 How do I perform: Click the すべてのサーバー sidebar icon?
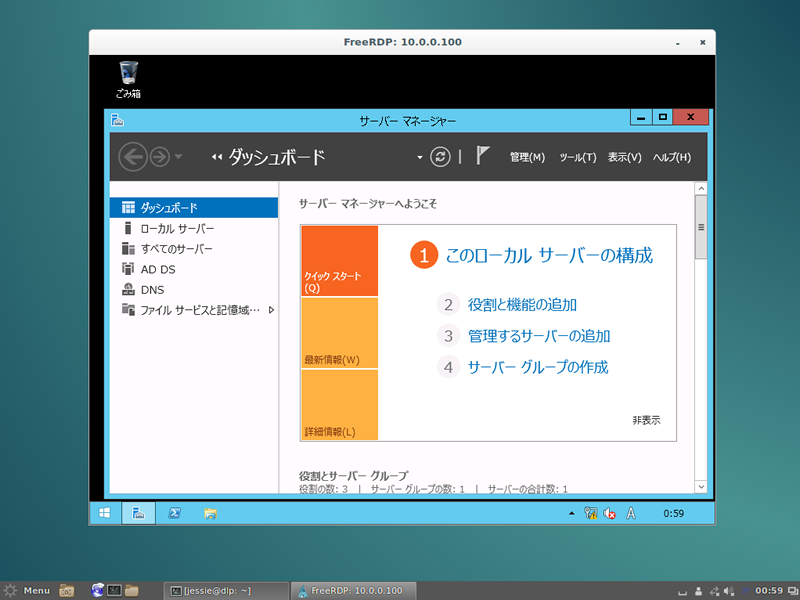pyautogui.click(x=128, y=248)
